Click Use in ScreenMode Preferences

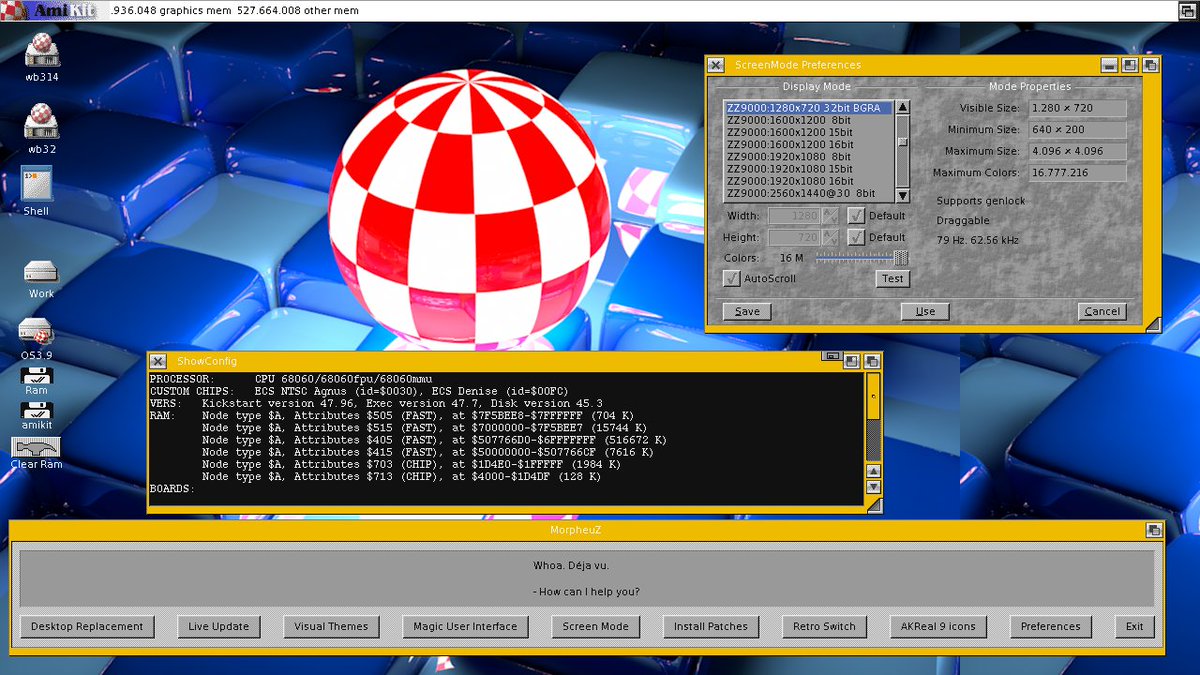click(x=925, y=311)
